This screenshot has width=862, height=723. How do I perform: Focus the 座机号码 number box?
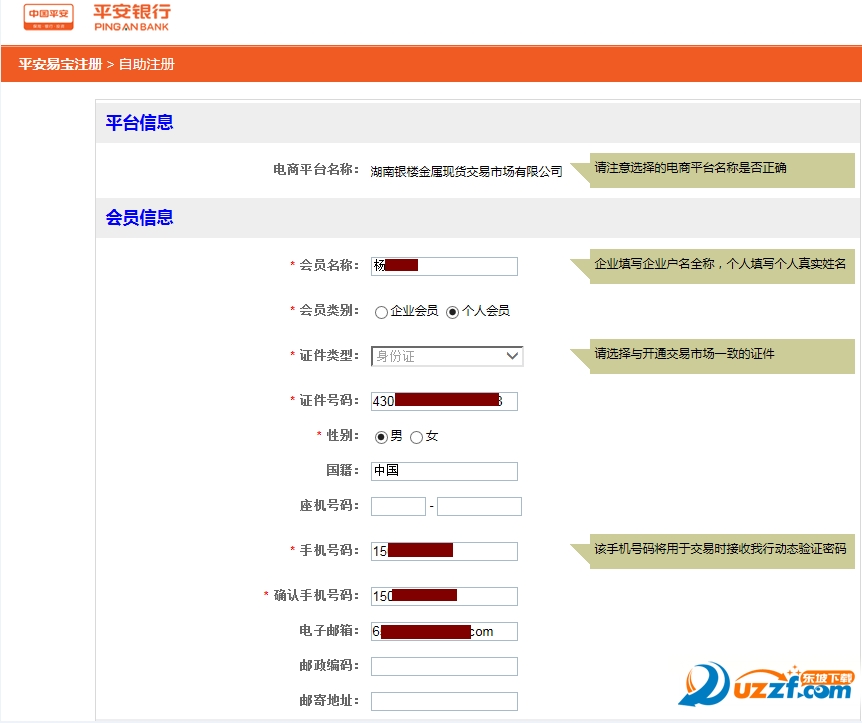pyautogui.click(x=479, y=506)
